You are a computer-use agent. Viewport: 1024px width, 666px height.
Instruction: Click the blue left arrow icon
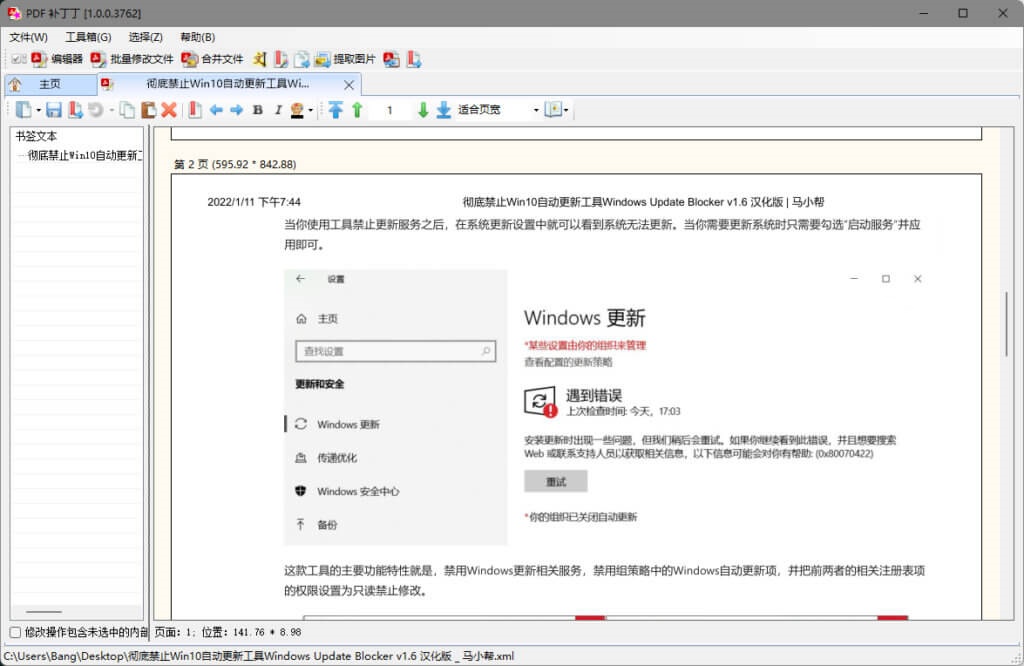click(x=216, y=110)
